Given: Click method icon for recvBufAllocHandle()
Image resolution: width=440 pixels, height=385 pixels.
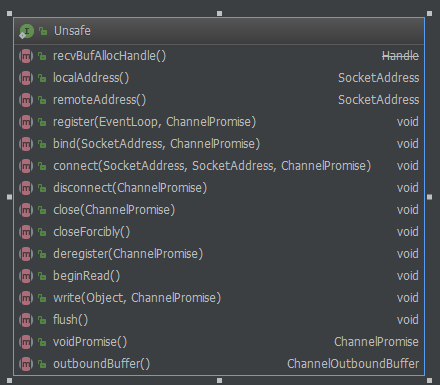Looking at the screenshot, I should (x=26, y=56).
